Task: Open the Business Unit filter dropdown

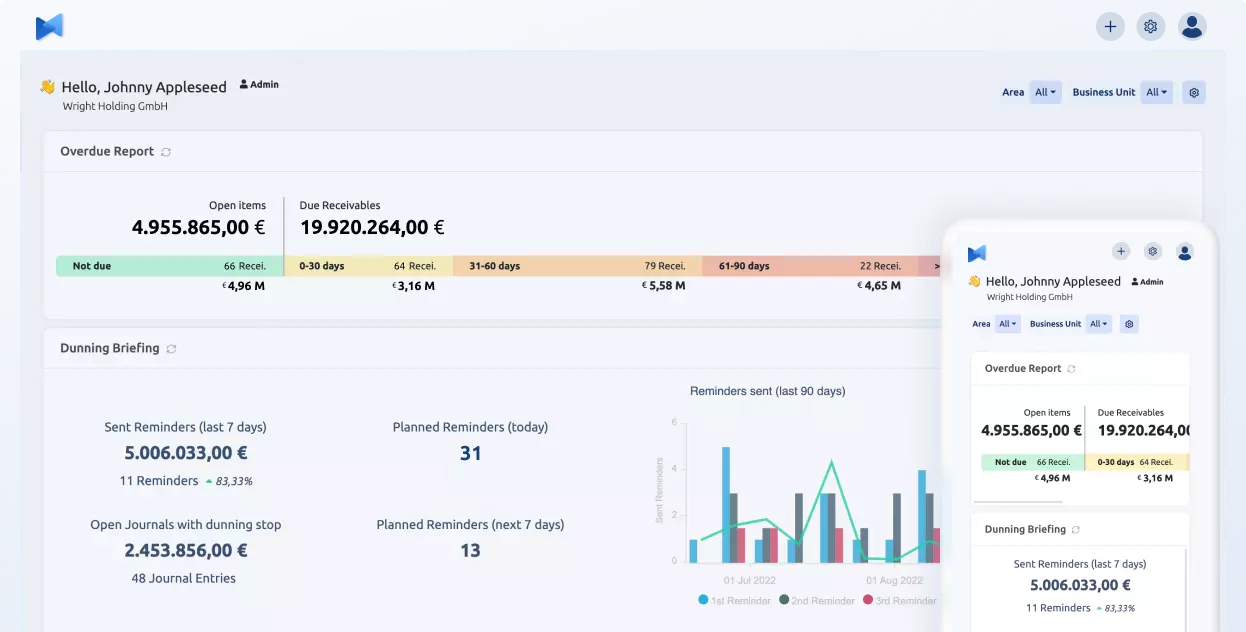Action: point(1156,92)
